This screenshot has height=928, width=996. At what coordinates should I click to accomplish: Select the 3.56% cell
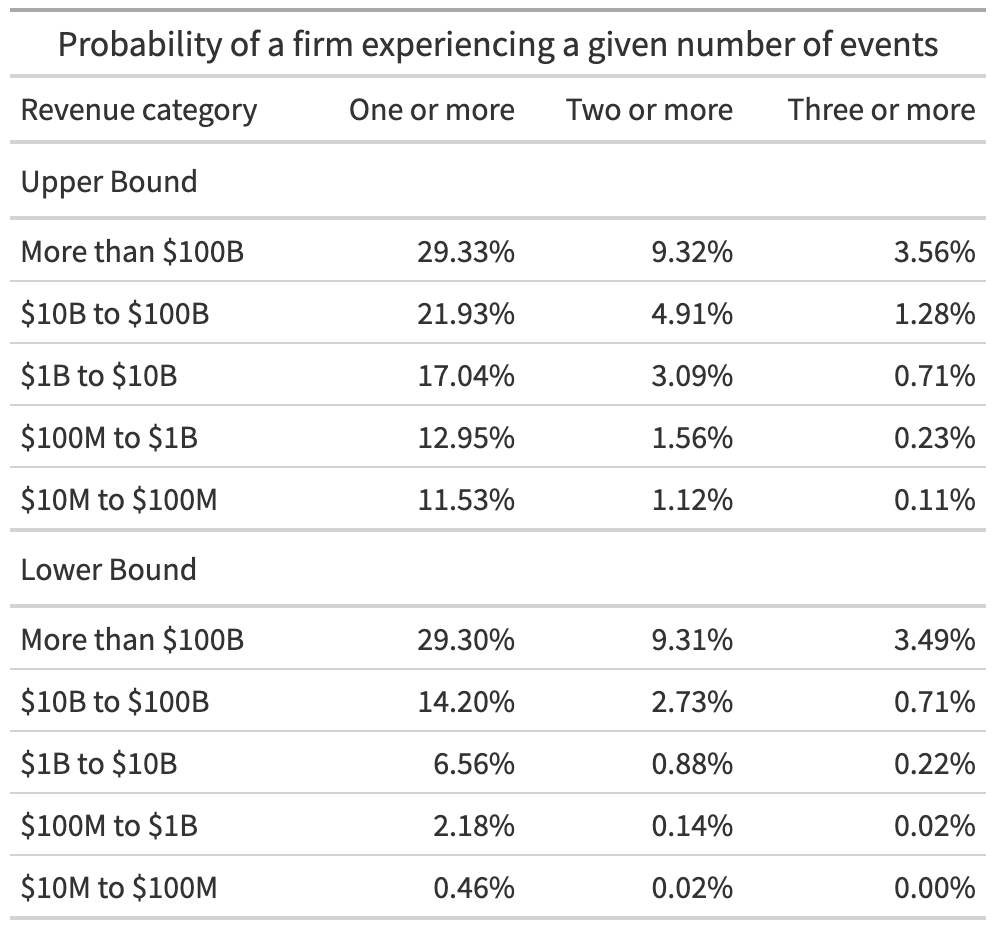coord(933,252)
